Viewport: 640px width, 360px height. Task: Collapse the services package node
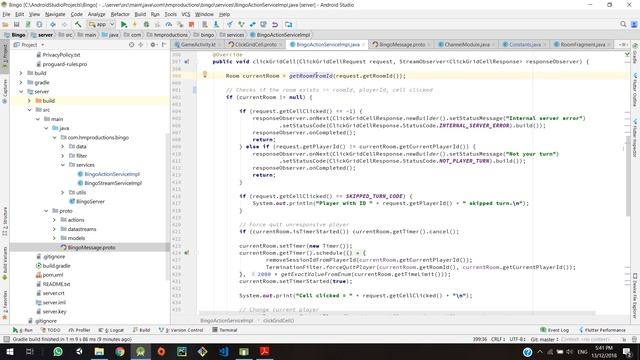tap(63, 165)
